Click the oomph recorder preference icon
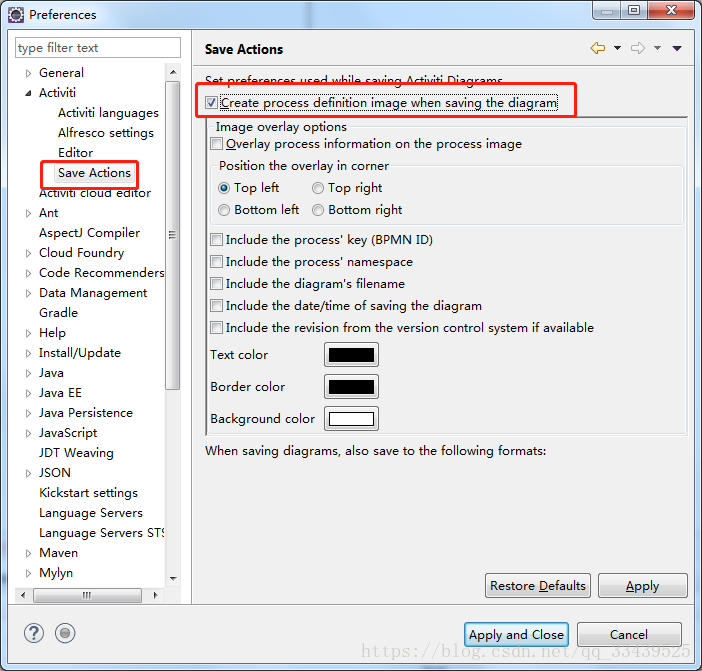This screenshot has width=702, height=671. pos(65,633)
